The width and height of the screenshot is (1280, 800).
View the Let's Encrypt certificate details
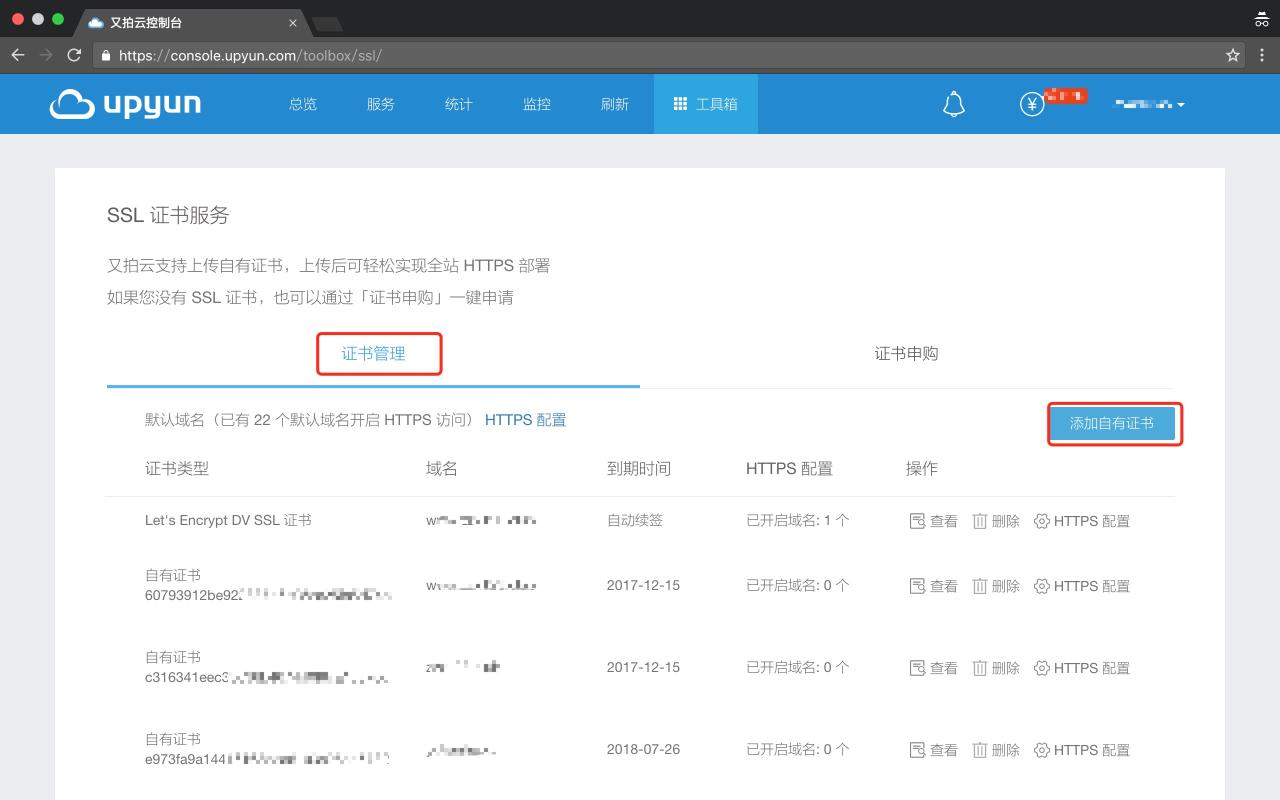click(x=933, y=521)
